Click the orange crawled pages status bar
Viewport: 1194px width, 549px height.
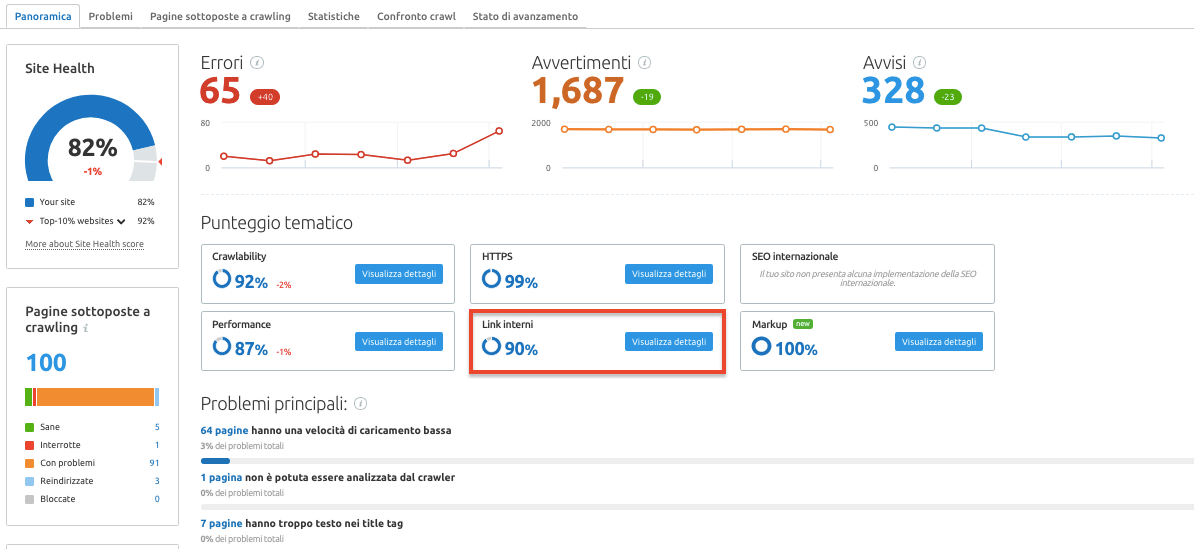95,397
